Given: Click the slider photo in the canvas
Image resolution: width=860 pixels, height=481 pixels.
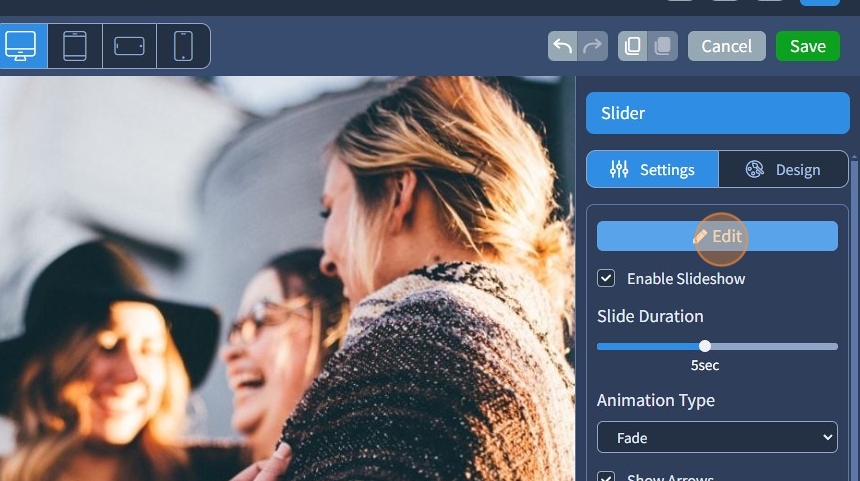Looking at the screenshot, I should tap(287, 279).
